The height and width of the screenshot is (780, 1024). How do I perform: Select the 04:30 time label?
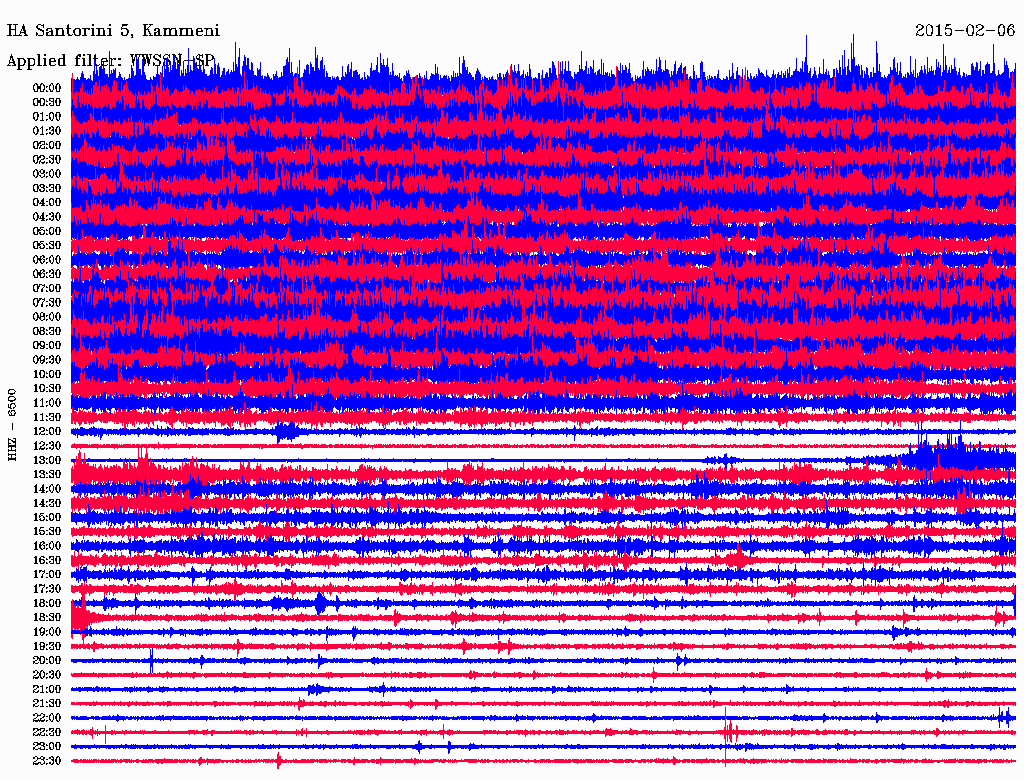coord(47,218)
